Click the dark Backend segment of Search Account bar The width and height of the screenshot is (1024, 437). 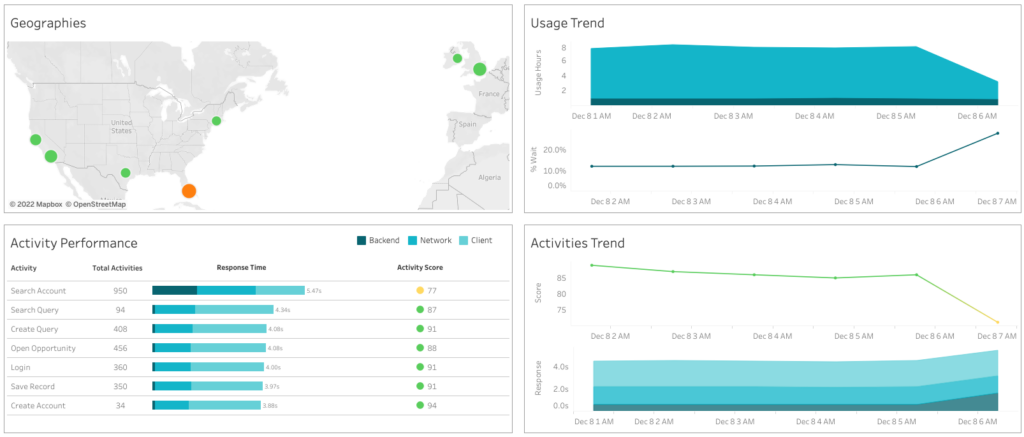pos(174,290)
